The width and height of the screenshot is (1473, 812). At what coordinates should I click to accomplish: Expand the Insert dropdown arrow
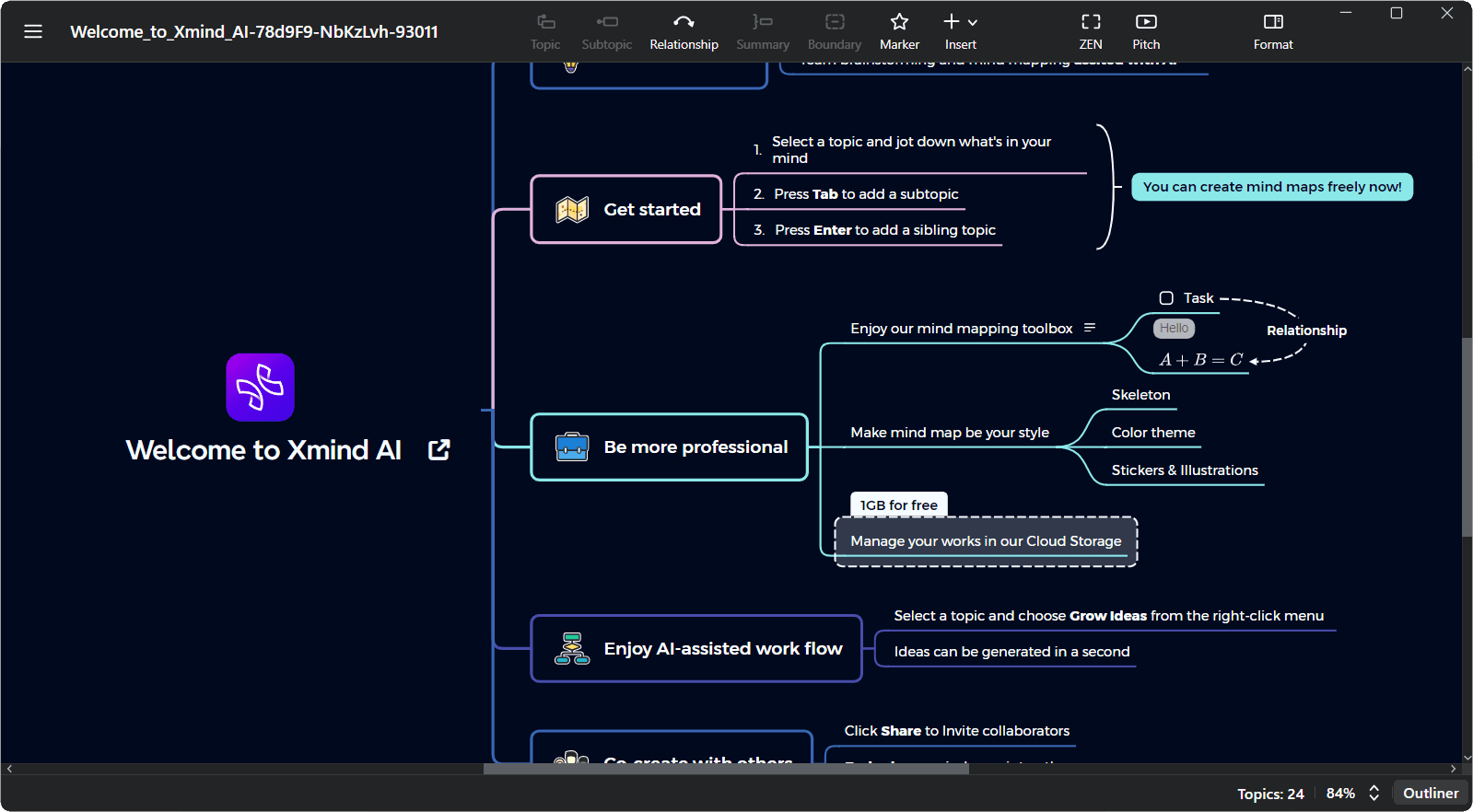[973, 22]
